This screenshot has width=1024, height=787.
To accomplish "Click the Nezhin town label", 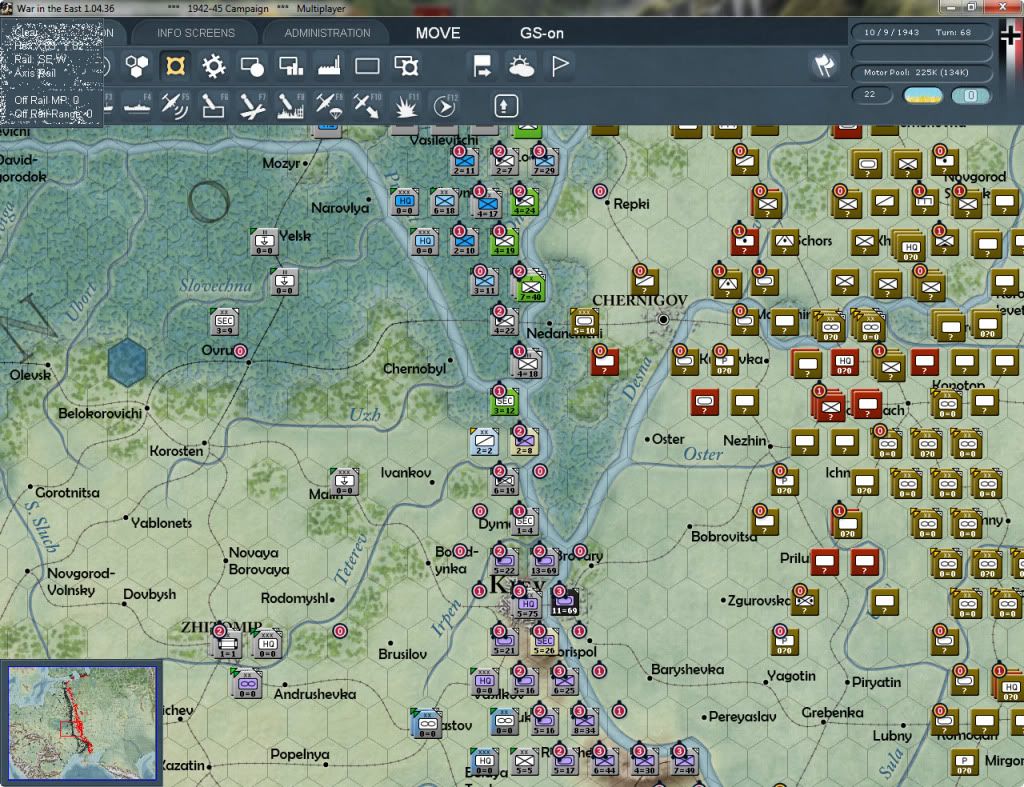I will [x=744, y=441].
